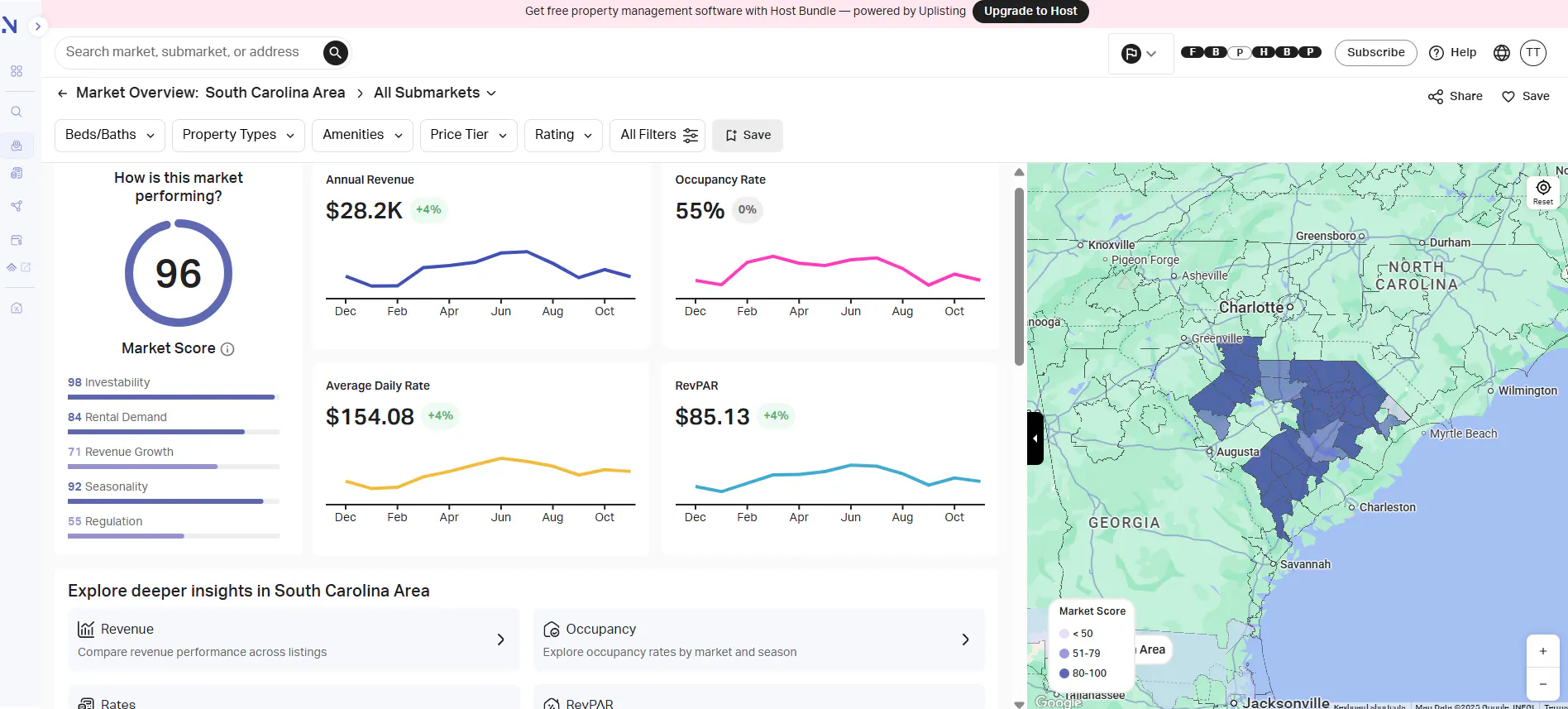Open the calendar pricing sidebar icon

pyautogui.click(x=17, y=240)
